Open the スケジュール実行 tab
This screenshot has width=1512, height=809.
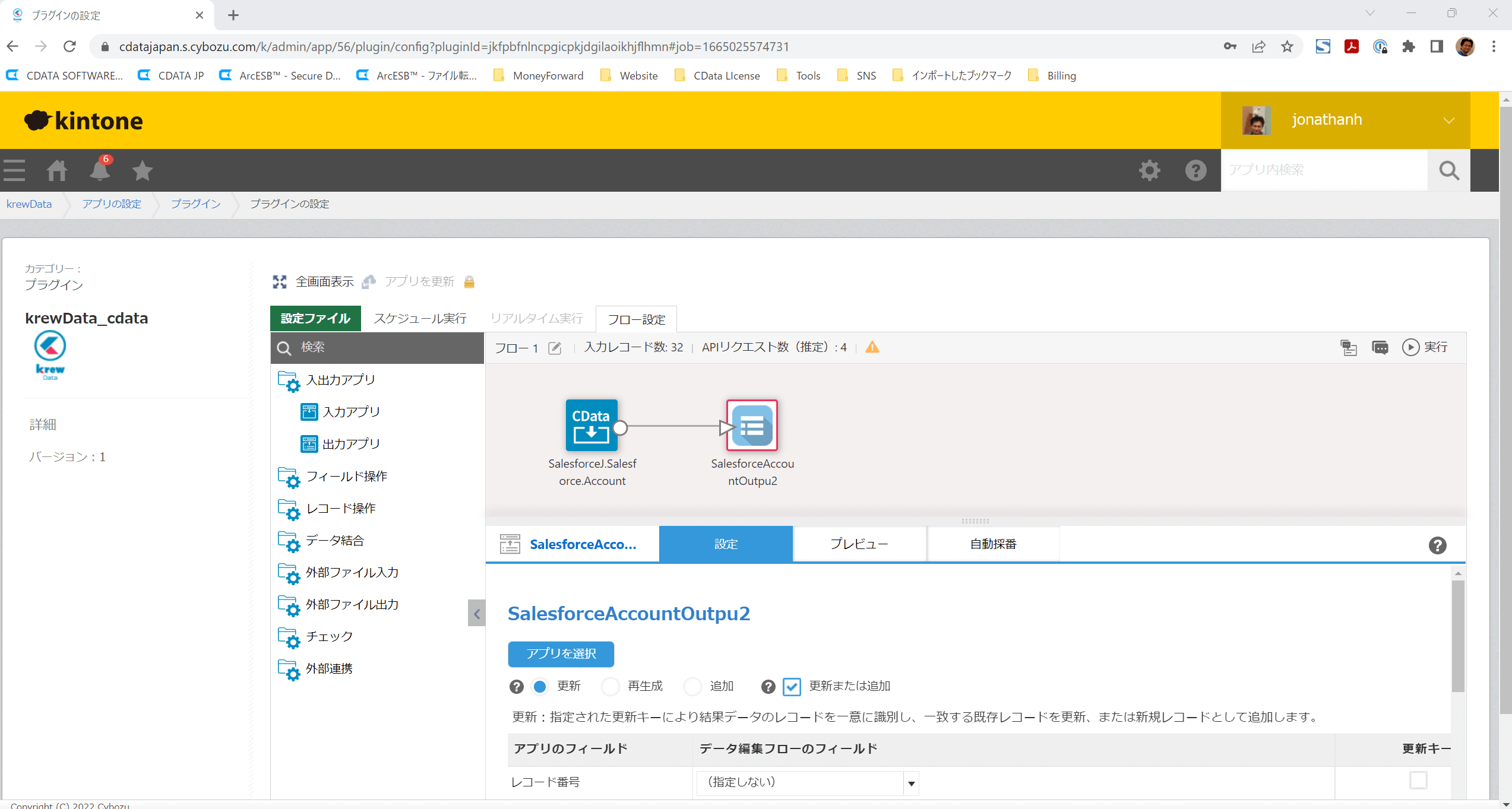(419, 319)
